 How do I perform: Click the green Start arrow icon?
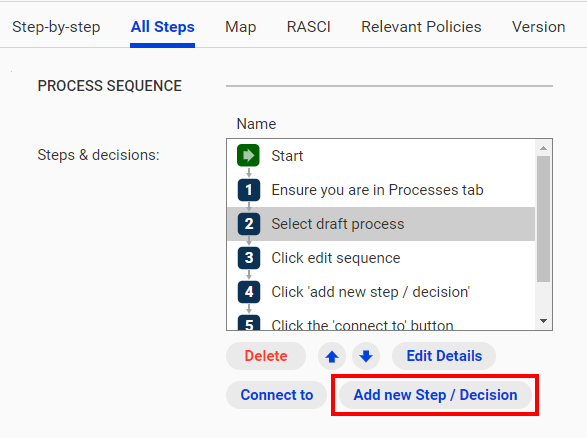point(248,155)
